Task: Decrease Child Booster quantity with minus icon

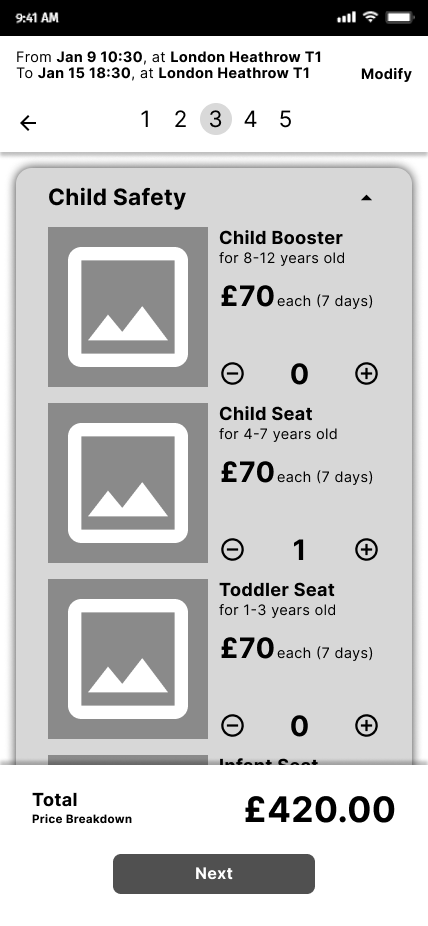Action: point(232,374)
